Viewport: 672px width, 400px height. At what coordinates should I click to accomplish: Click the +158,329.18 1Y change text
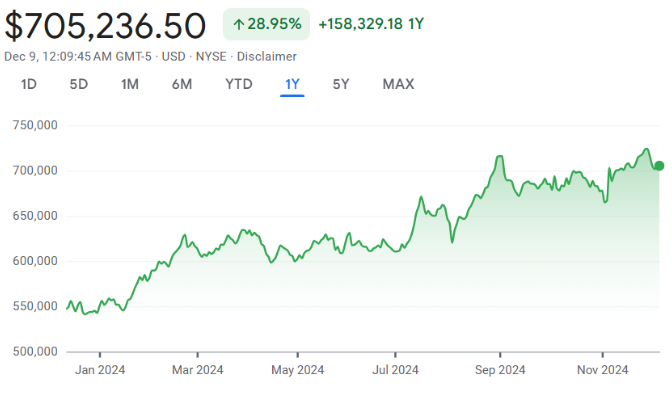pyautogui.click(x=371, y=24)
